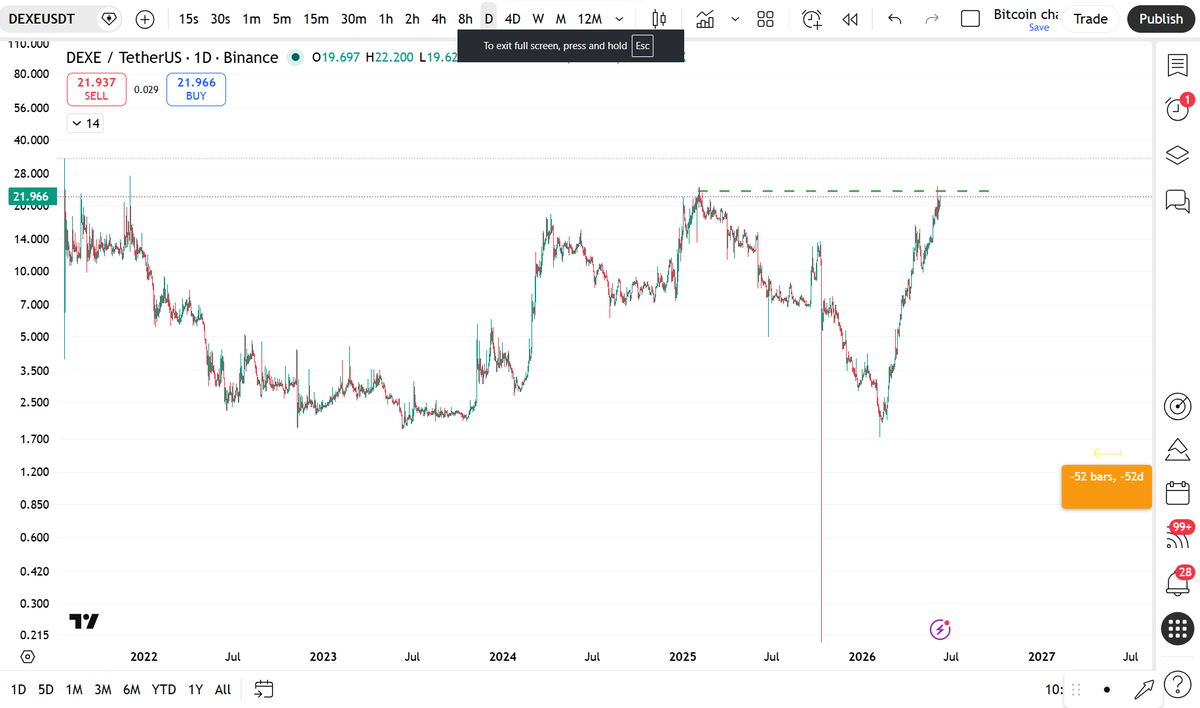Undo the last chart action
The width and height of the screenshot is (1200, 708).
(x=894, y=19)
